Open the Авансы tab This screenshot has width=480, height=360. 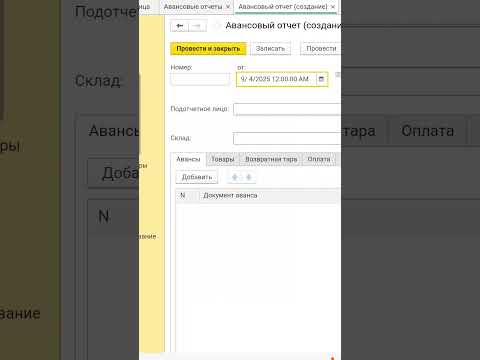[188, 159]
